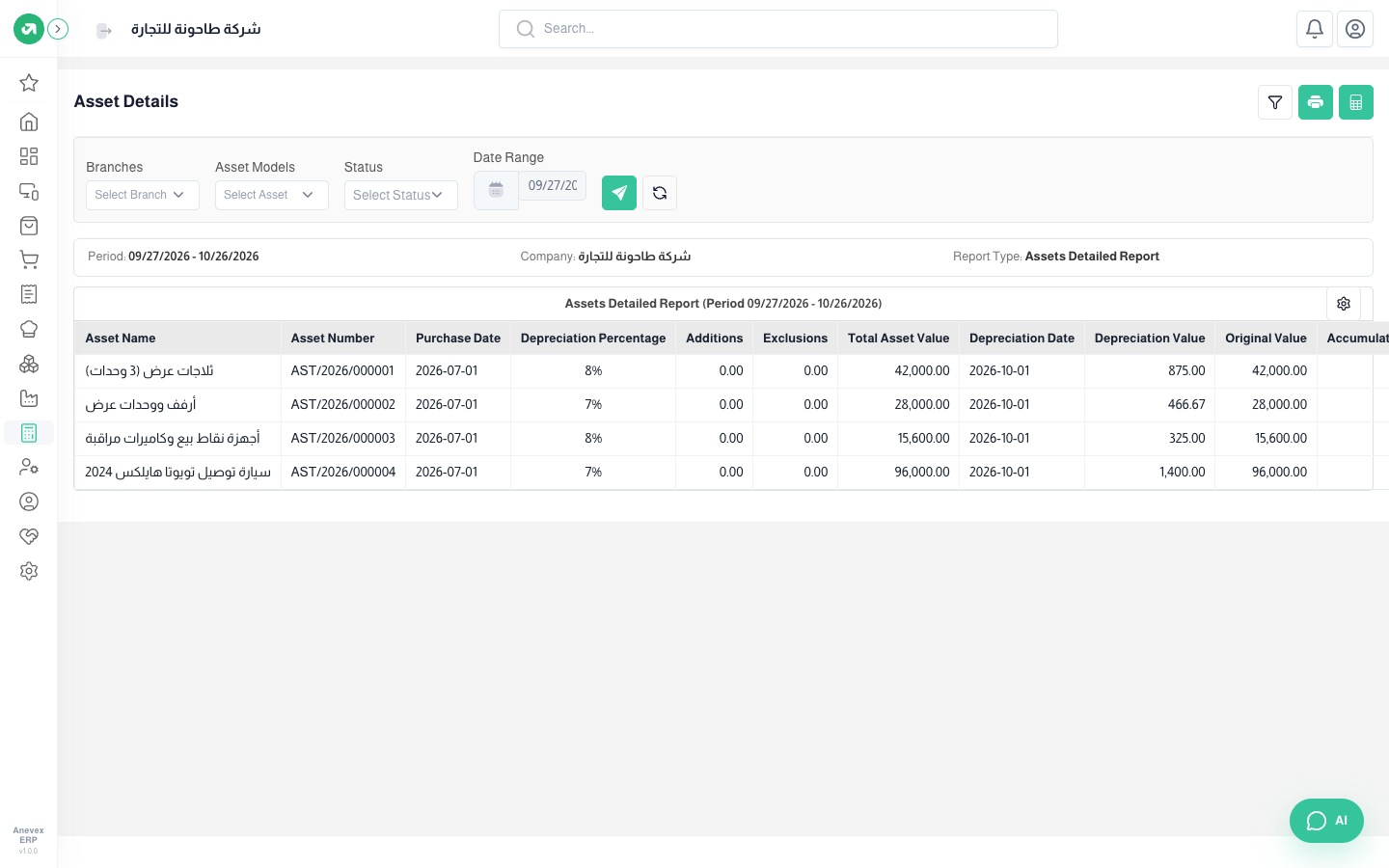The width and height of the screenshot is (1389, 868).
Task: Open user settings icon in sidebar
Action: click(29, 467)
